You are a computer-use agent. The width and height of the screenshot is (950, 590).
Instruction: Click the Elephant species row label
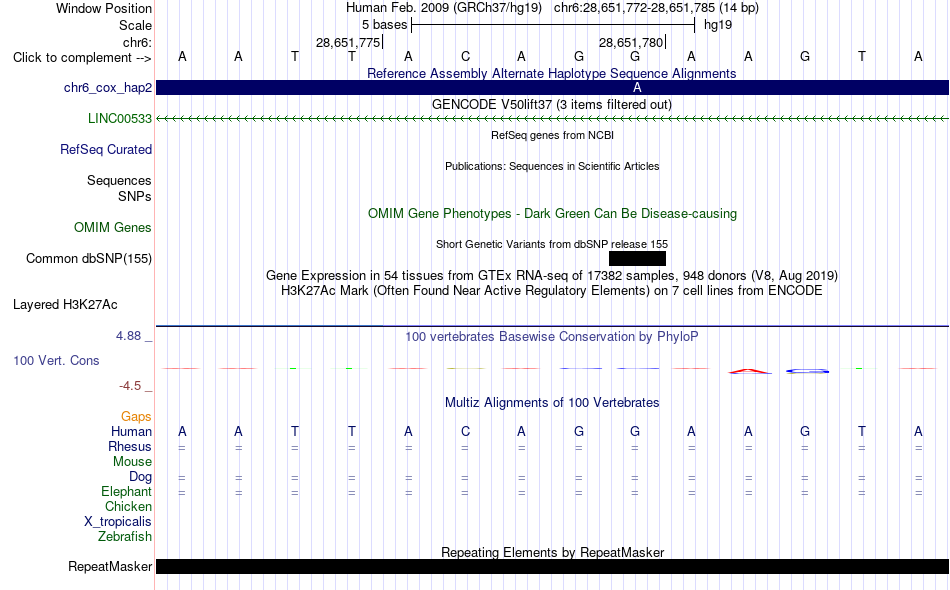point(127,492)
